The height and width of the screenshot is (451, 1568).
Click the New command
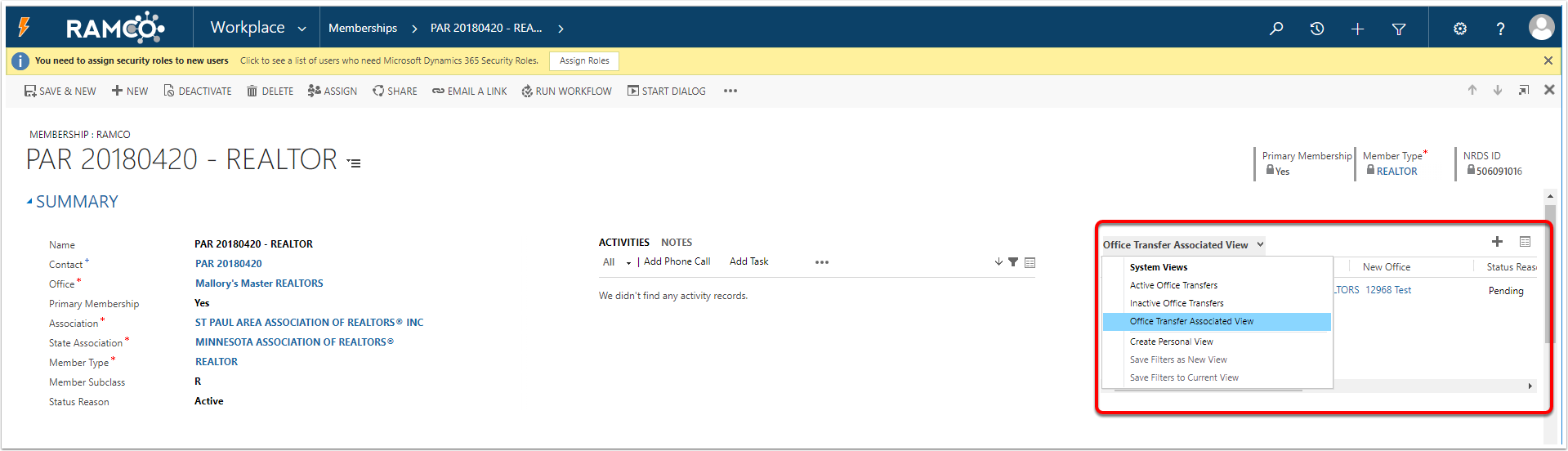[x=130, y=91]
